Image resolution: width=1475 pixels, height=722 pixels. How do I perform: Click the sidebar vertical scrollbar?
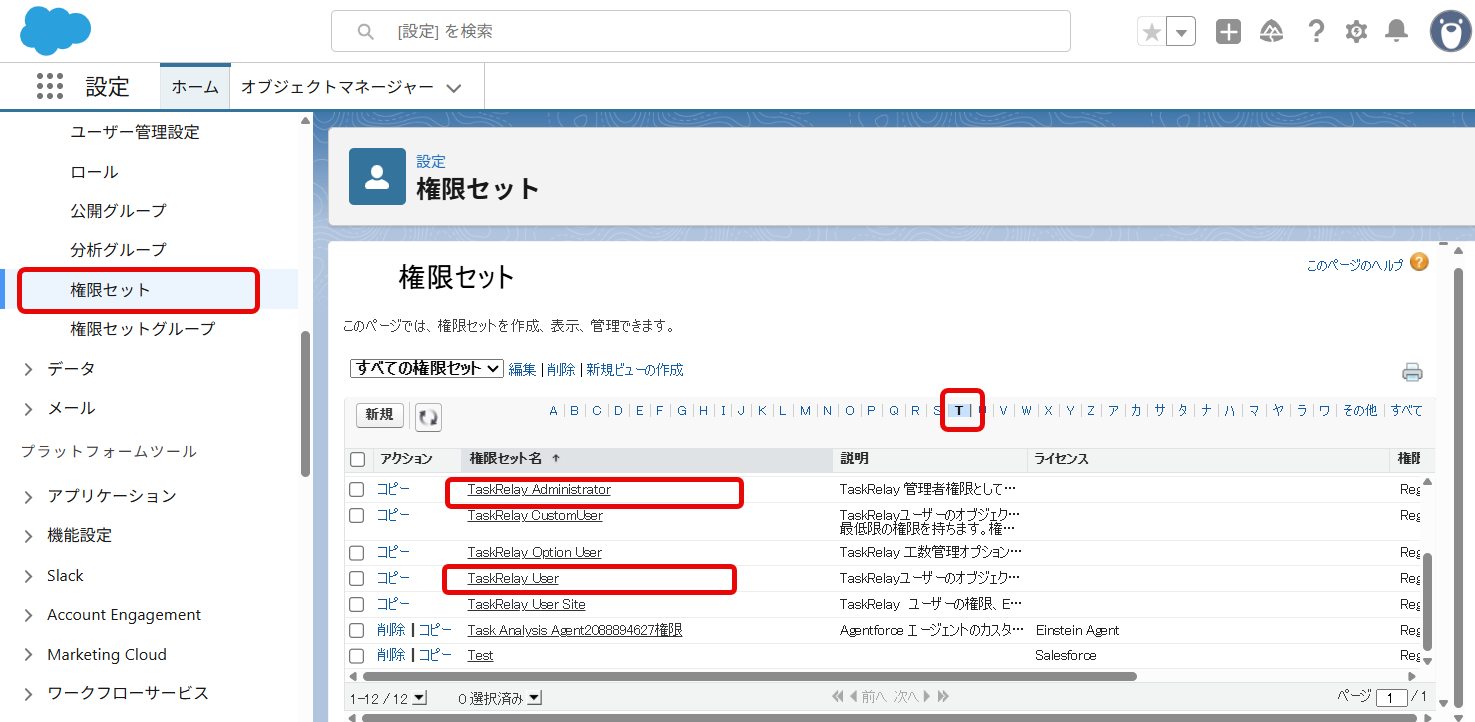(x=305, y=404)
